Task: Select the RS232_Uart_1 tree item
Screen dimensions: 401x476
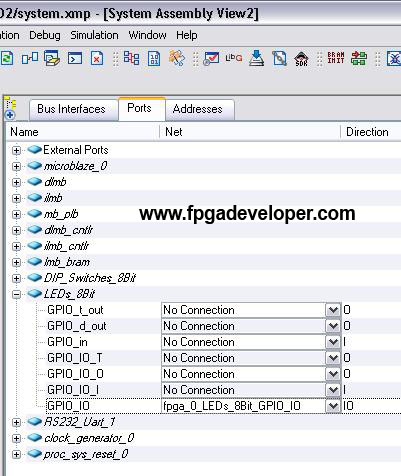Action: click(79, 422)
